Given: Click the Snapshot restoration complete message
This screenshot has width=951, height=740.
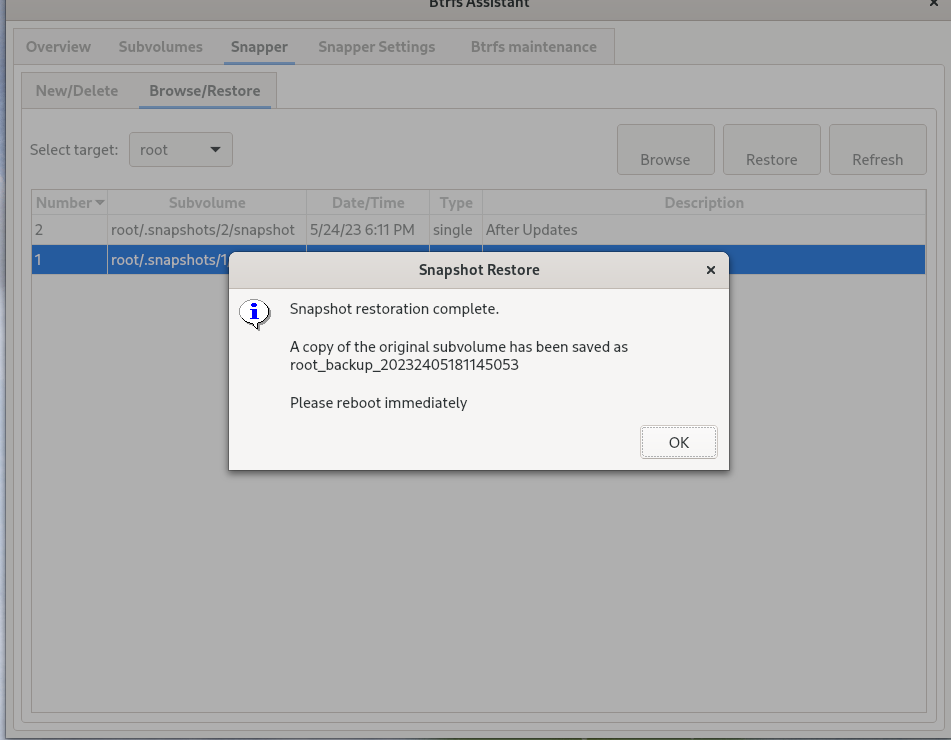Looking at the screenshot, I should pos(394,309).
